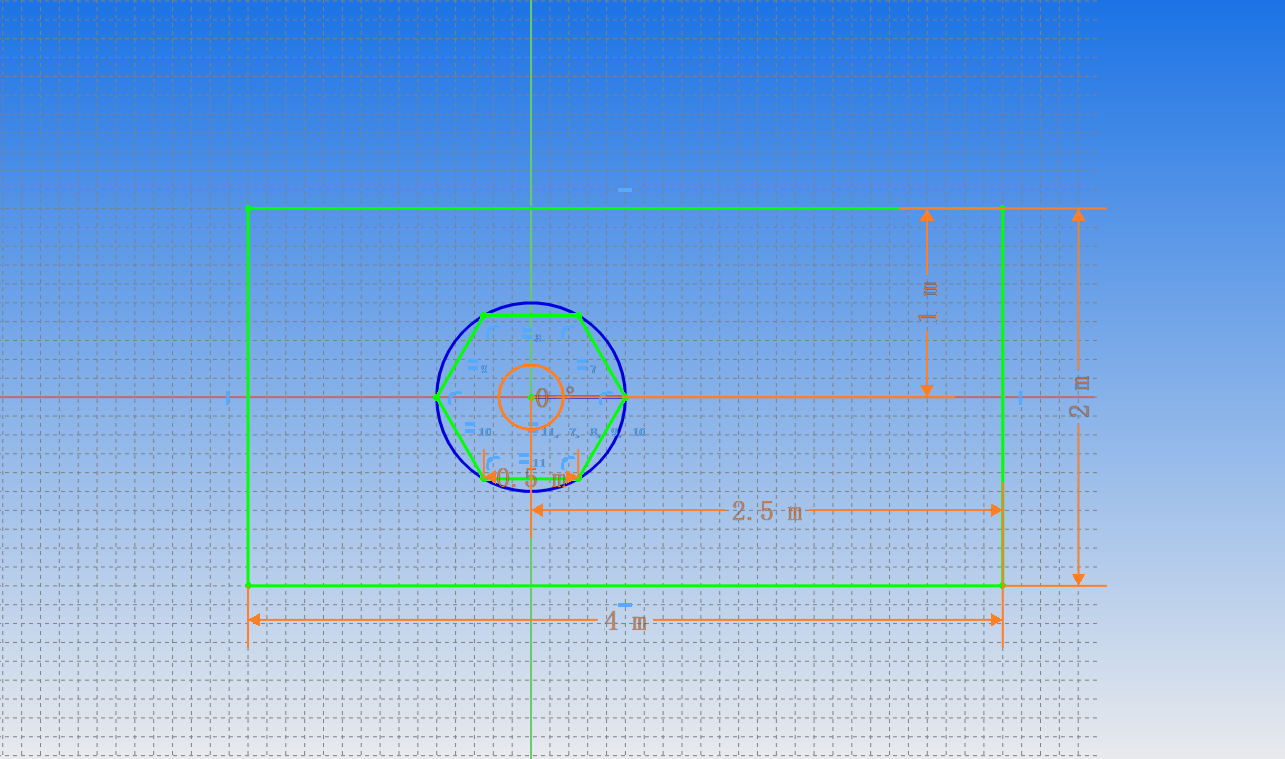Select the top edge of the hexagon
This screenshot has height=759, width=1285.
531,315
